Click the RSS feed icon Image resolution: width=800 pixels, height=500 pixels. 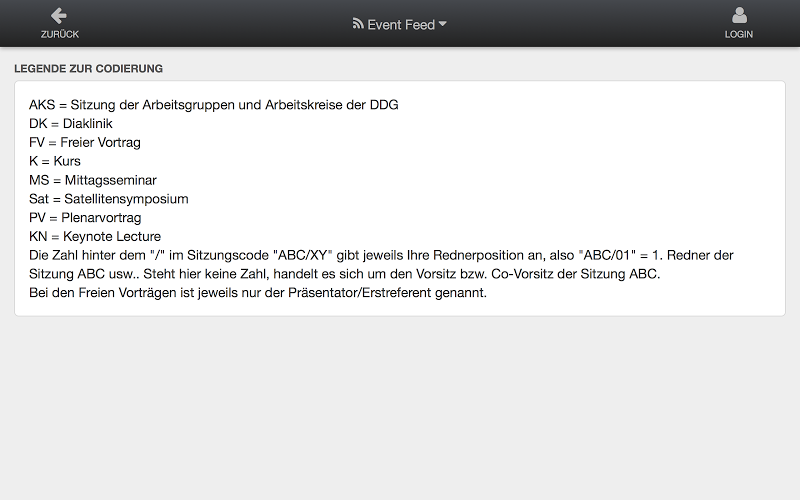pos(358,23)
